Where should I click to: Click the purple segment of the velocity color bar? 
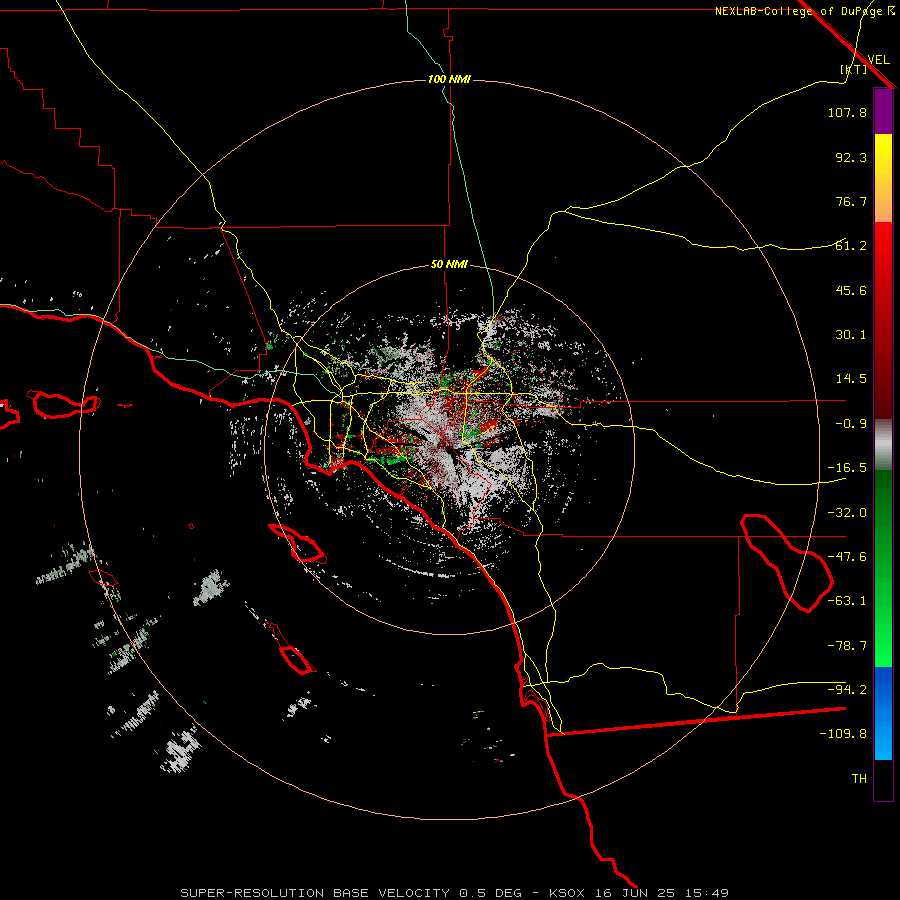[x=883, y=111]
